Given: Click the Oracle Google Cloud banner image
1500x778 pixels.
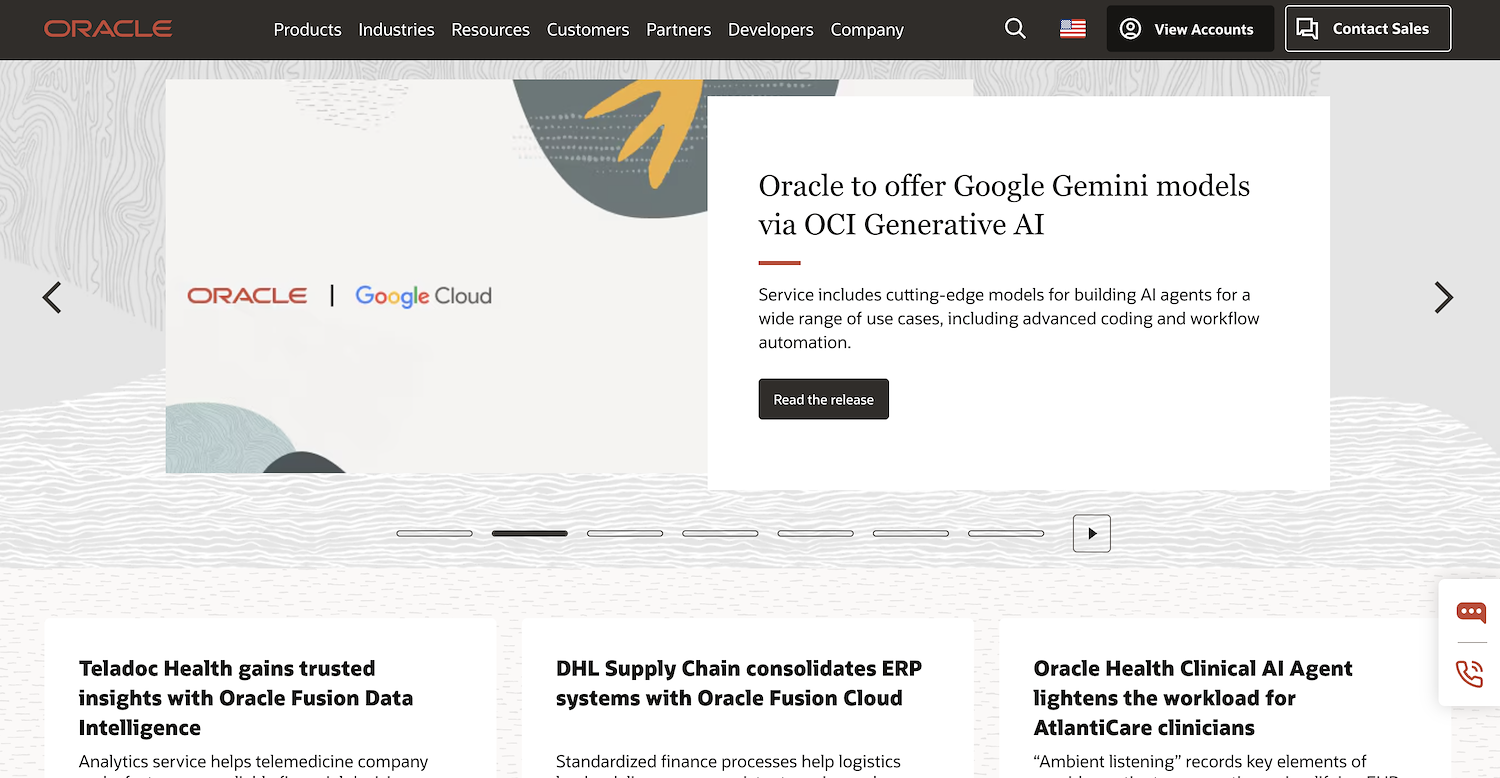Looking at the screenshot, I should [437, 277].
